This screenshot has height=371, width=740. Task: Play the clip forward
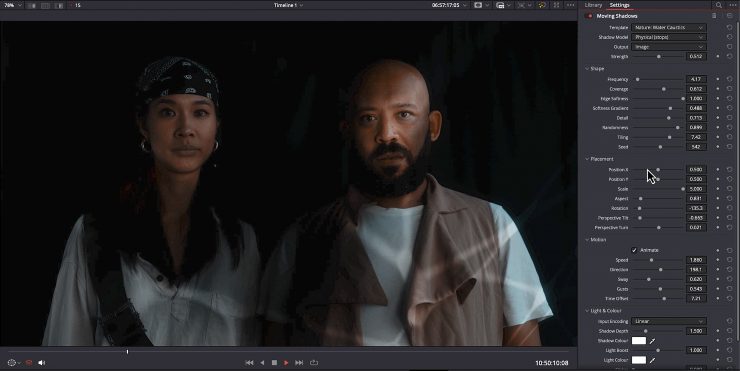(x=286, y=363)
